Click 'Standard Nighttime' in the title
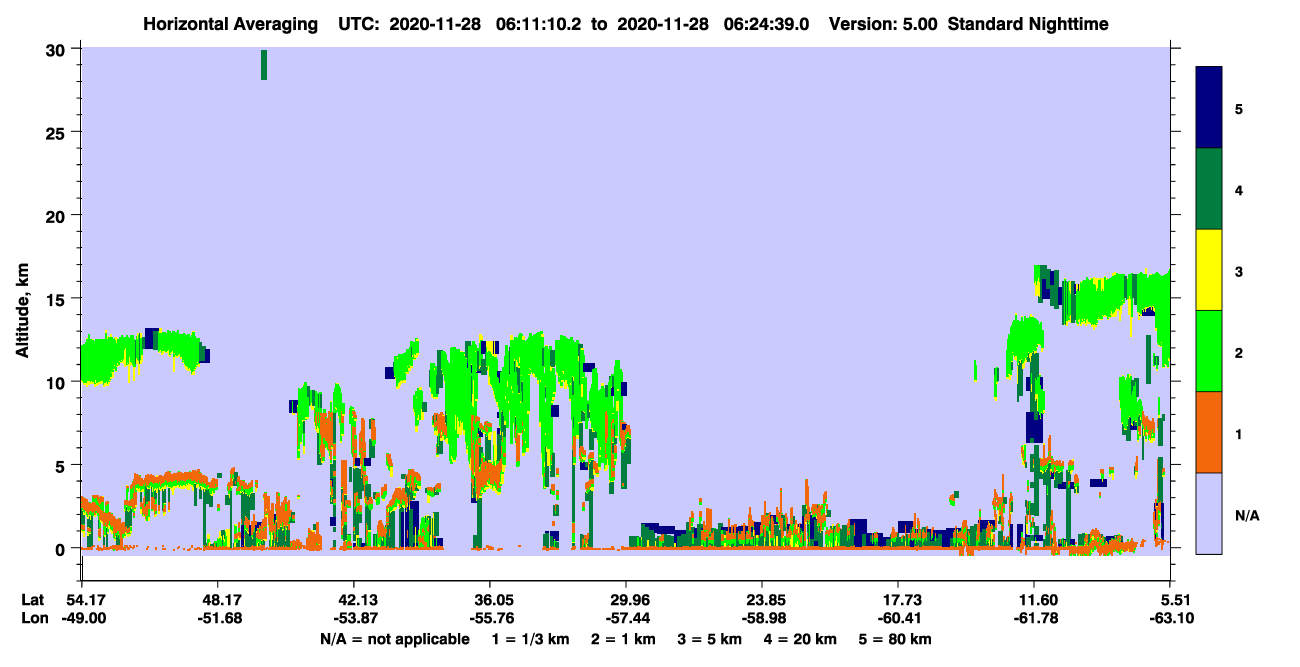1300x667 pixels. (x=1029, y=24)
